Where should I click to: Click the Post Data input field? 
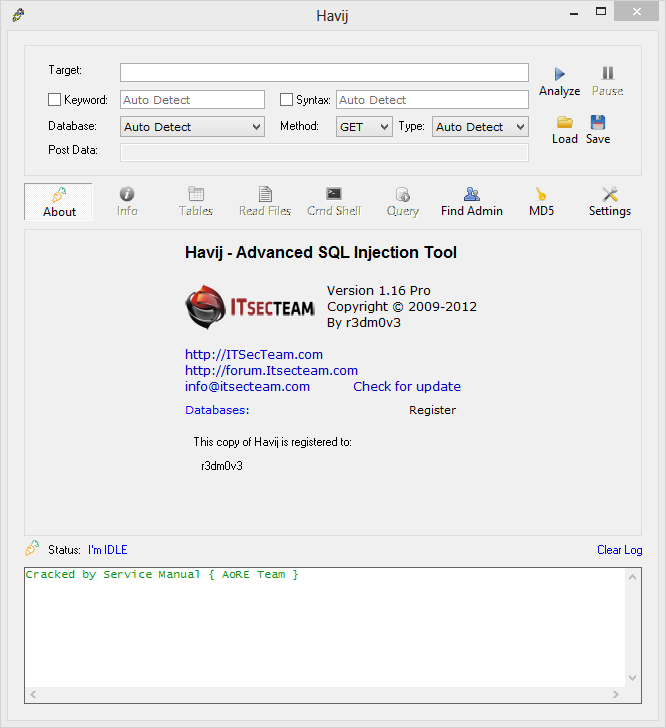pos(324,152)
